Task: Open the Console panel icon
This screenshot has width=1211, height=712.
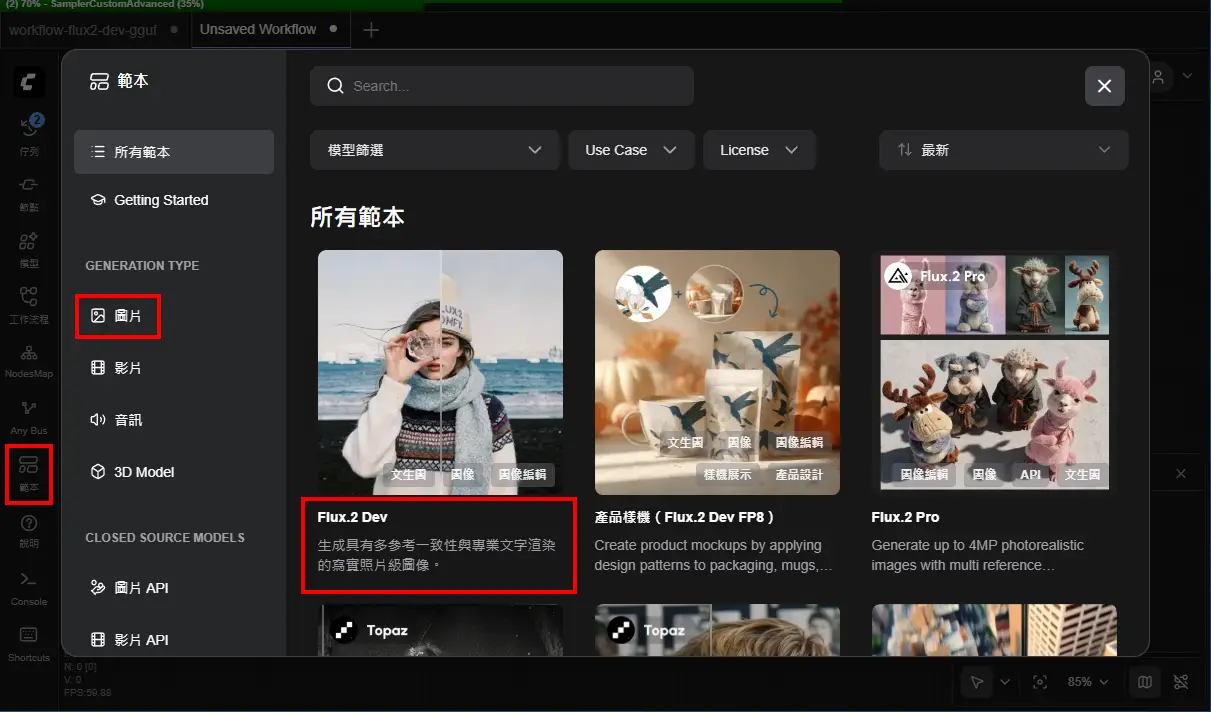Action: point(29,587)
